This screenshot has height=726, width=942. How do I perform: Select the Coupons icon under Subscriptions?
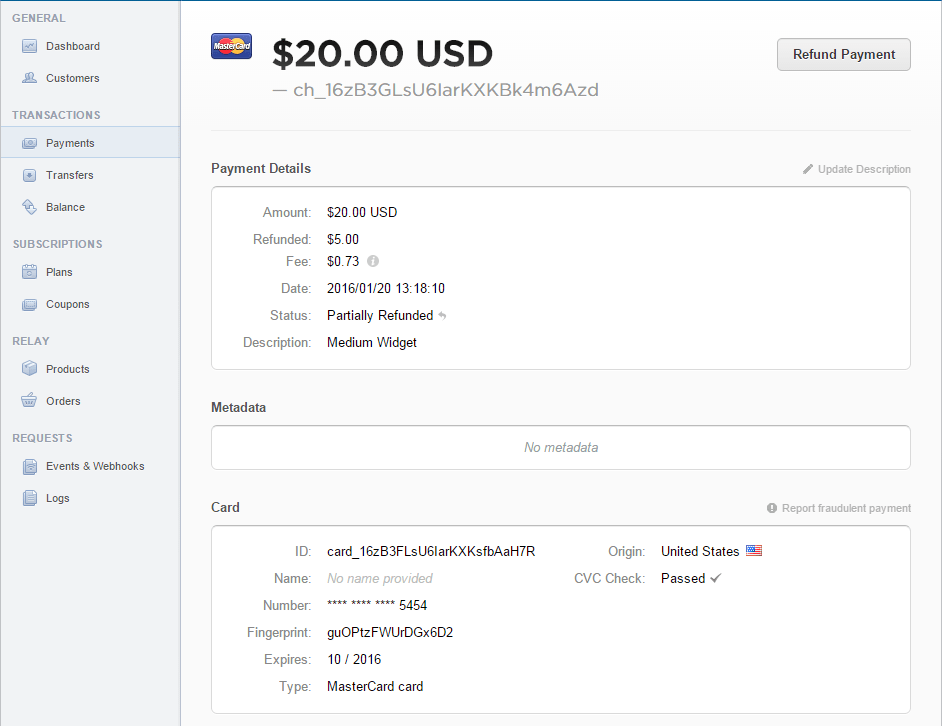click(x=30, y=304)
